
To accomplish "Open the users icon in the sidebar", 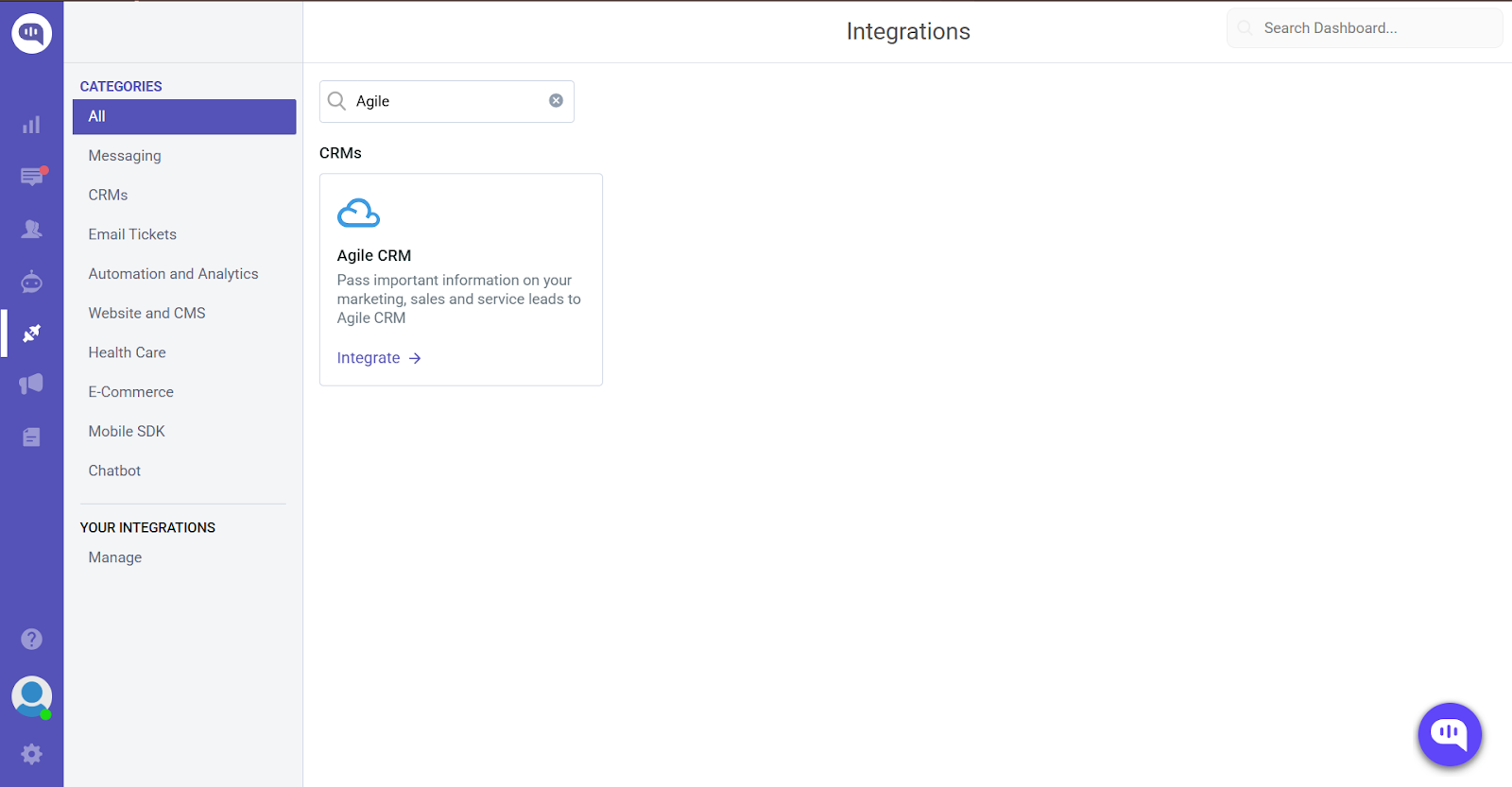I will coord(31,229).
